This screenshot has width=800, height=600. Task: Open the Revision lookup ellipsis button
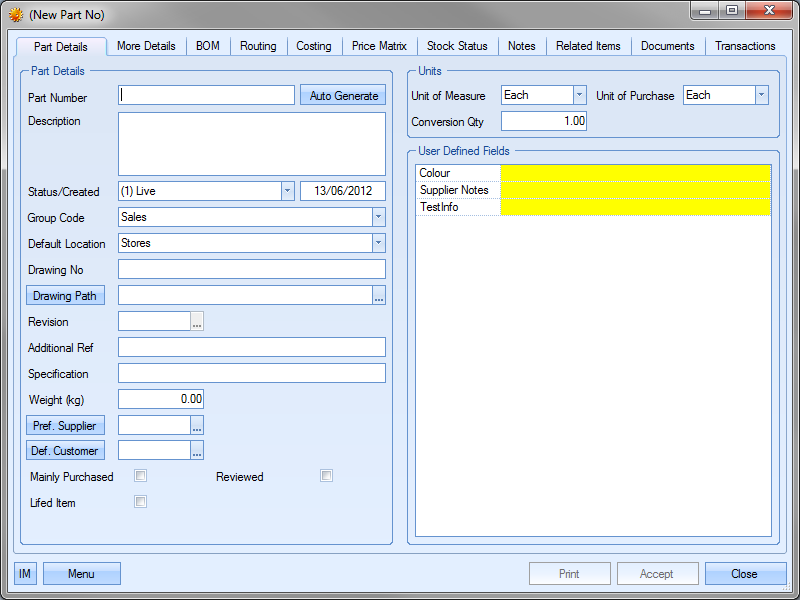pos(197,322)
